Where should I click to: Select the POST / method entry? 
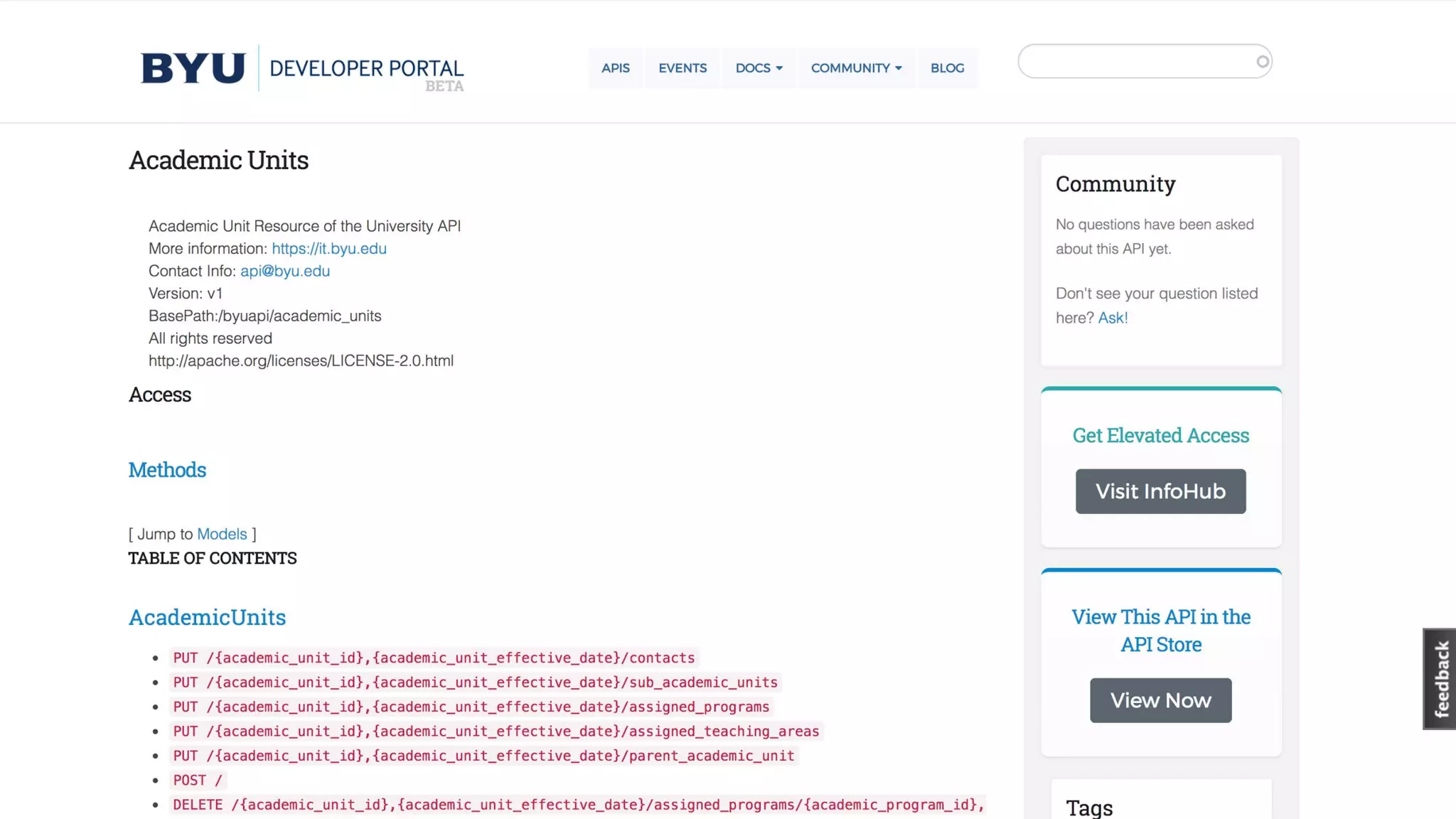(x=198, y=780)
